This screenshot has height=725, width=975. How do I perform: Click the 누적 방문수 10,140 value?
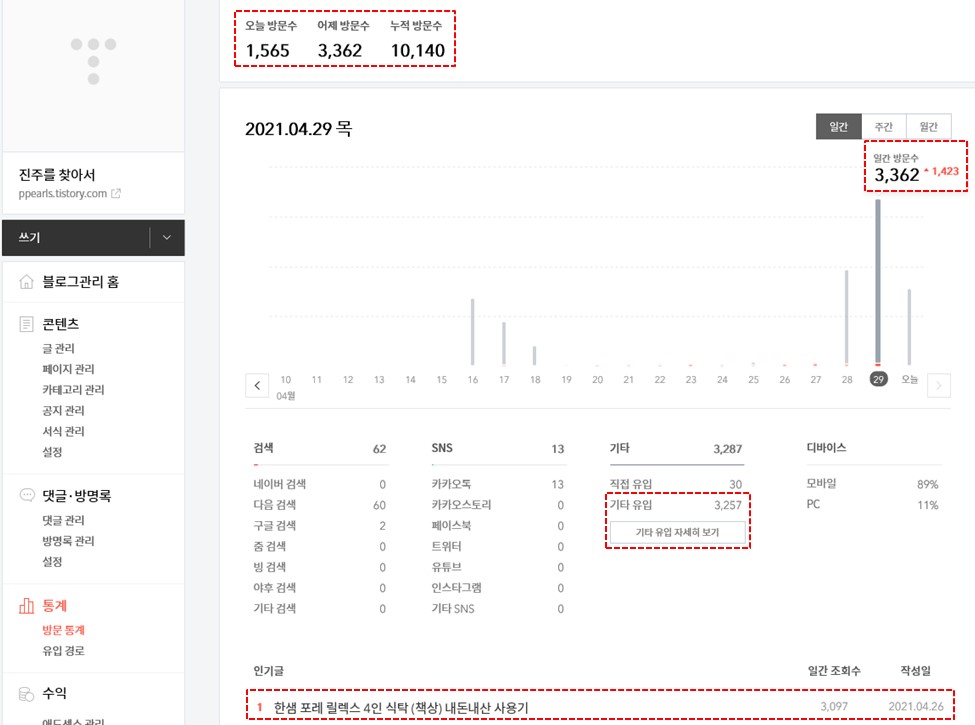tap(418, 50)
